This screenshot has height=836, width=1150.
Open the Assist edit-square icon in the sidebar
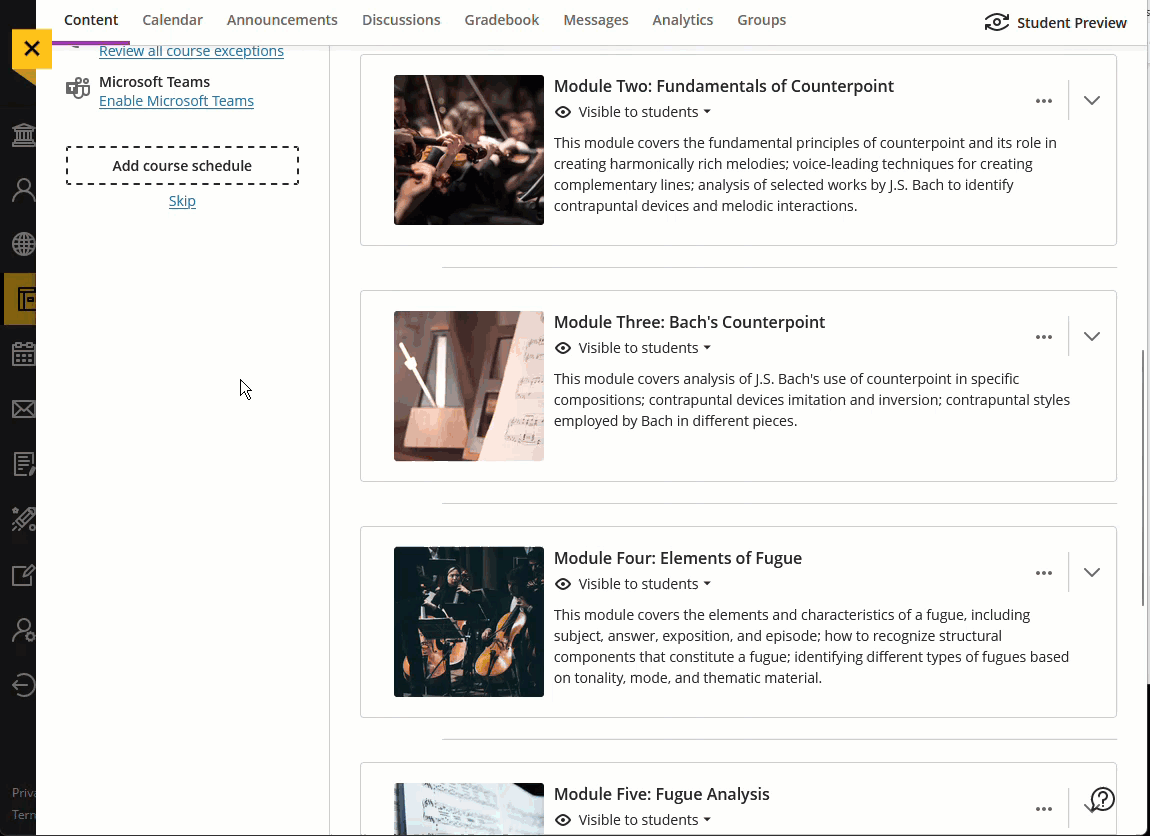(23, 575)
